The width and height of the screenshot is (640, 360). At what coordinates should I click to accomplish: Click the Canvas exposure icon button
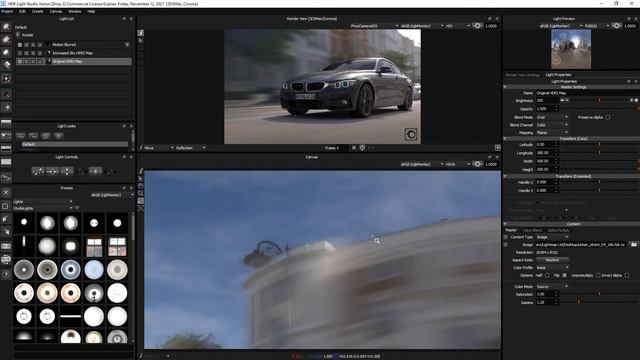point(477,164)
